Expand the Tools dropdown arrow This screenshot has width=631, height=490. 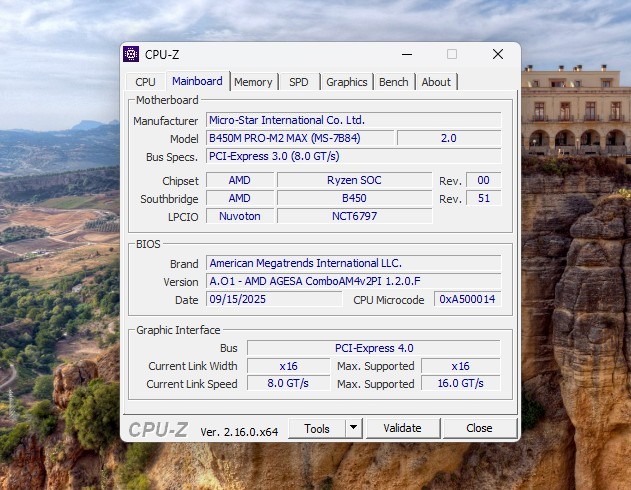[353, 428]
